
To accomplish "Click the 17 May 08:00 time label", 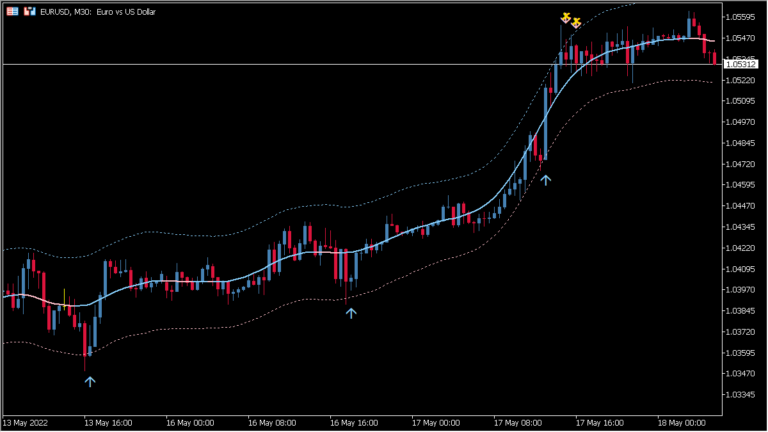I will coord(519,422).
